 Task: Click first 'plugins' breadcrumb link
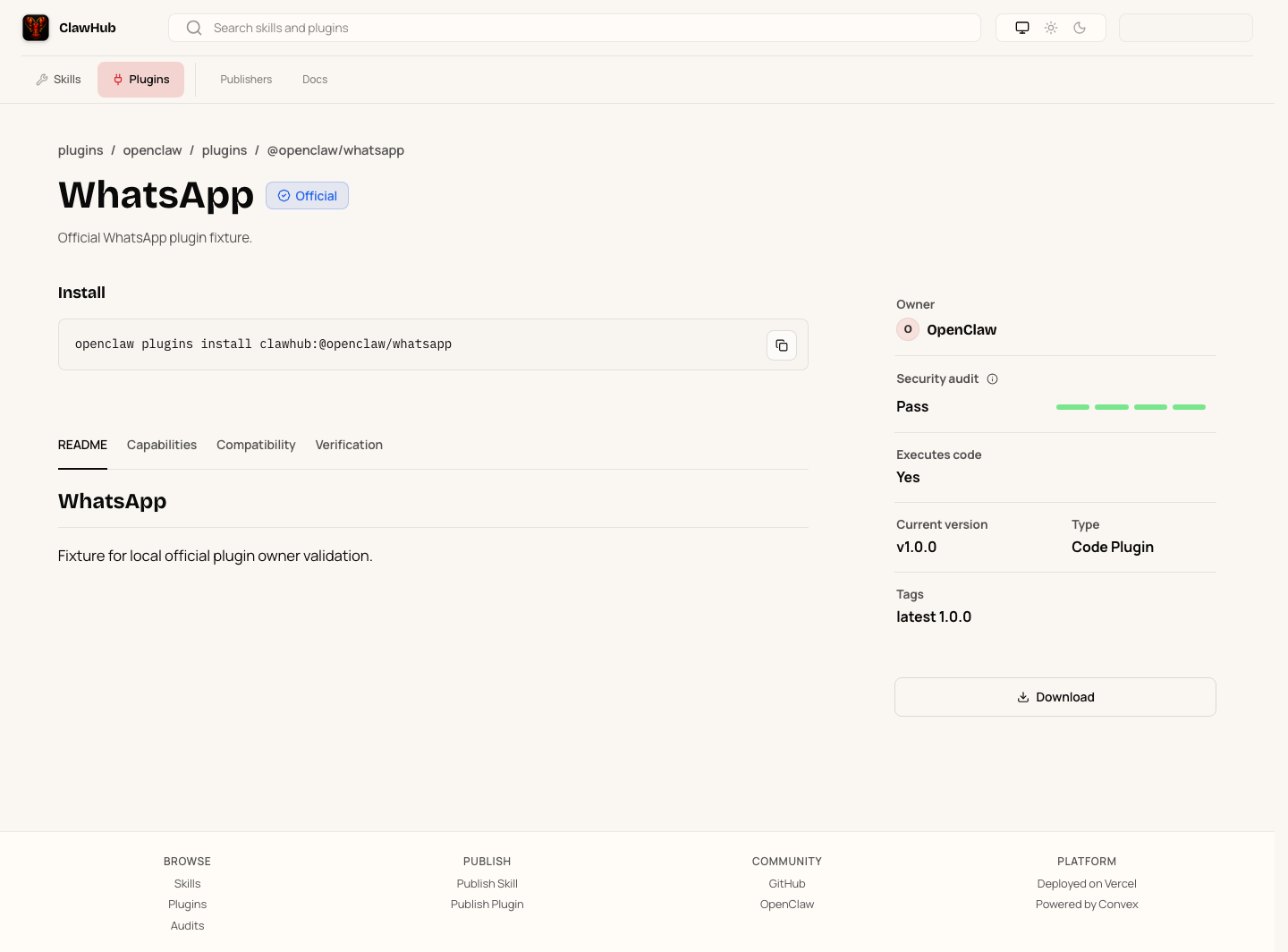[80, 150]
